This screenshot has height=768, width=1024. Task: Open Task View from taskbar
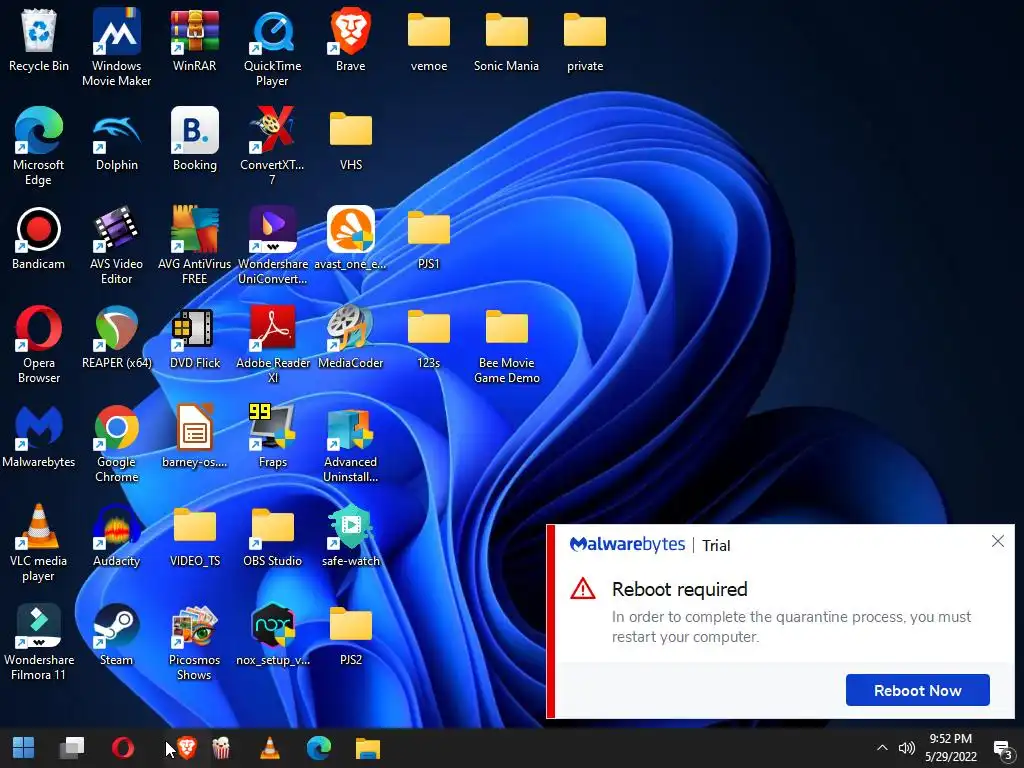pos(72,748)
